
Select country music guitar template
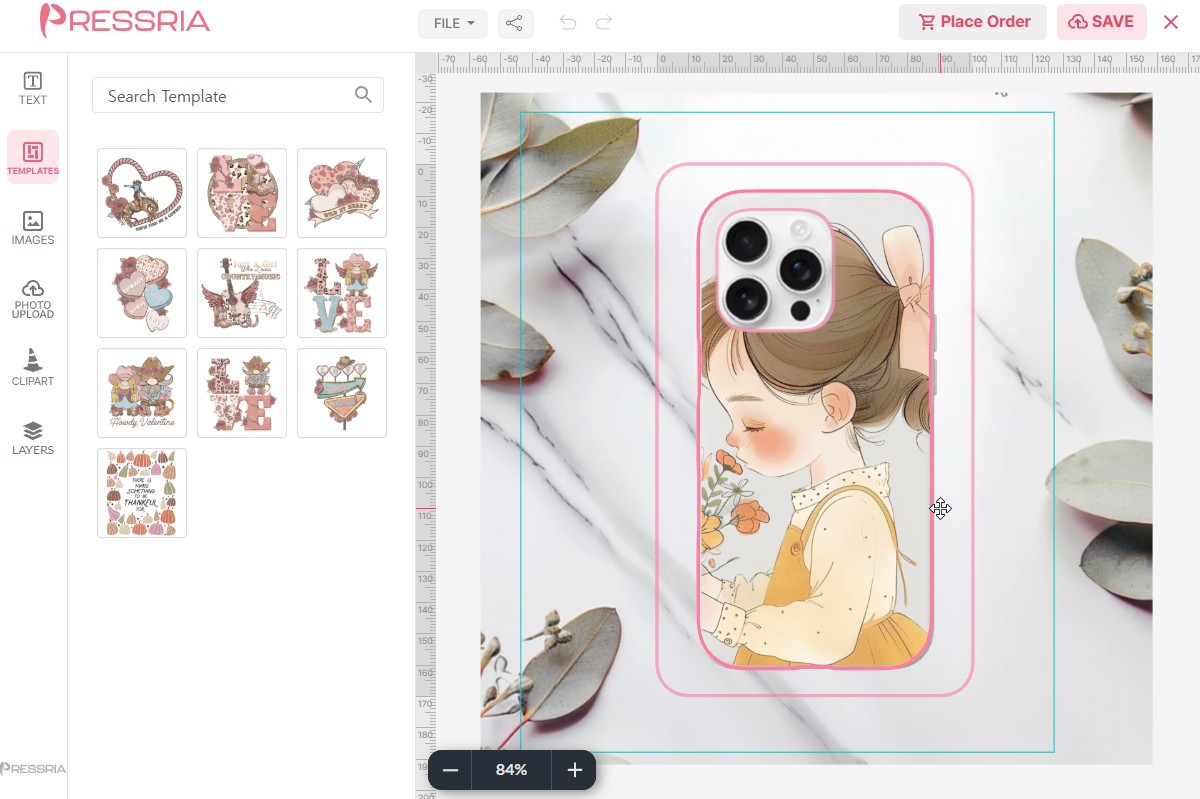point(242,293)
